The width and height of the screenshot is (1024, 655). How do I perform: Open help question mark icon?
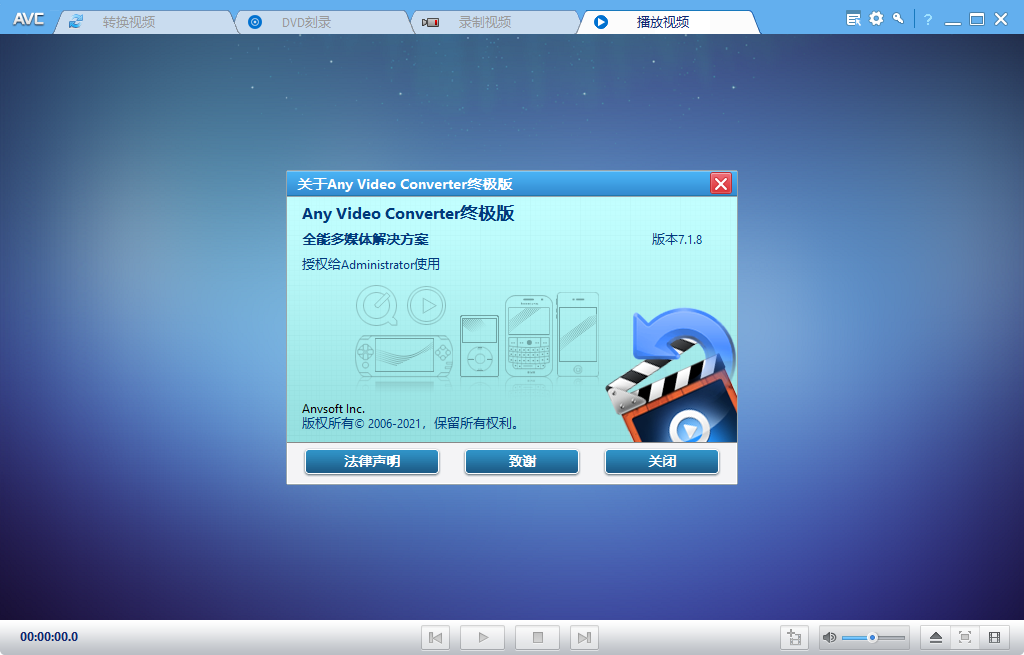[927, 20]
